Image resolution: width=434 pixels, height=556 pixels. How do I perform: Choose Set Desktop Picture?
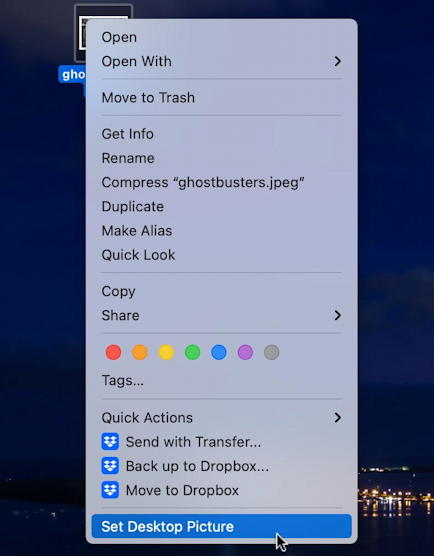click(222, 526)
